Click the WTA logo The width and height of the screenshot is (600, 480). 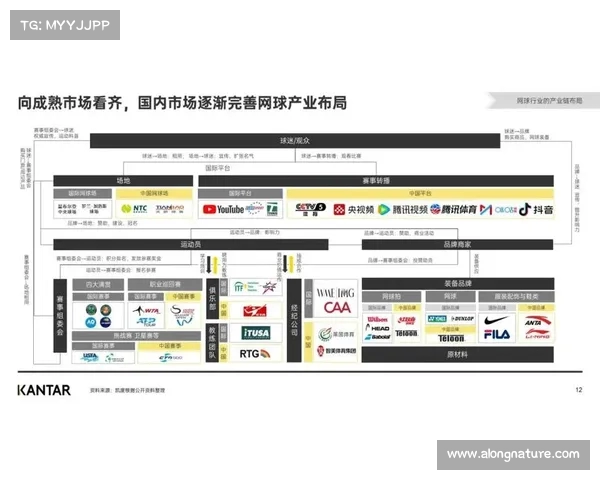click(x=147, y=310)
